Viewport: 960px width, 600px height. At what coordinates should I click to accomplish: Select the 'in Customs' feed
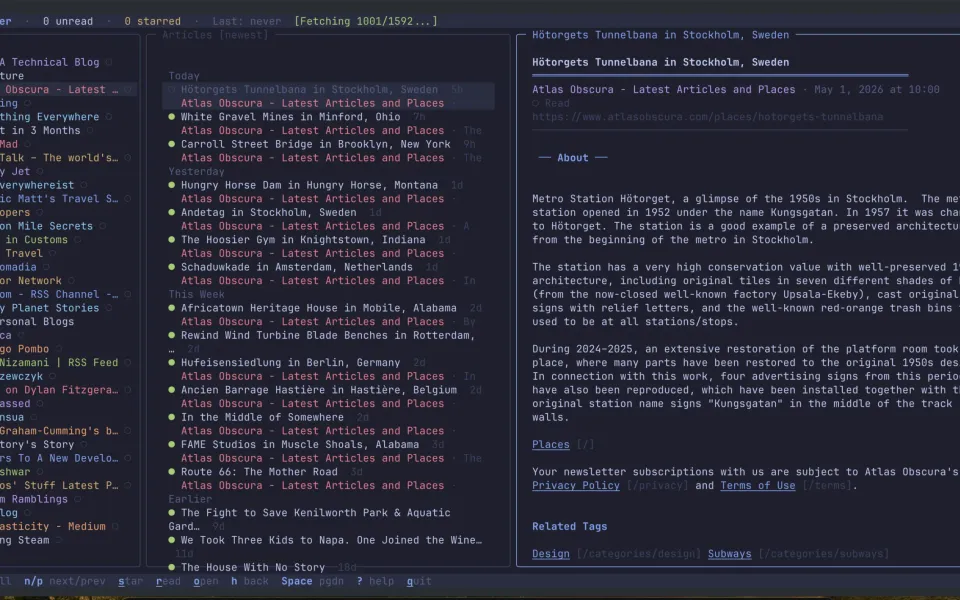37,239
